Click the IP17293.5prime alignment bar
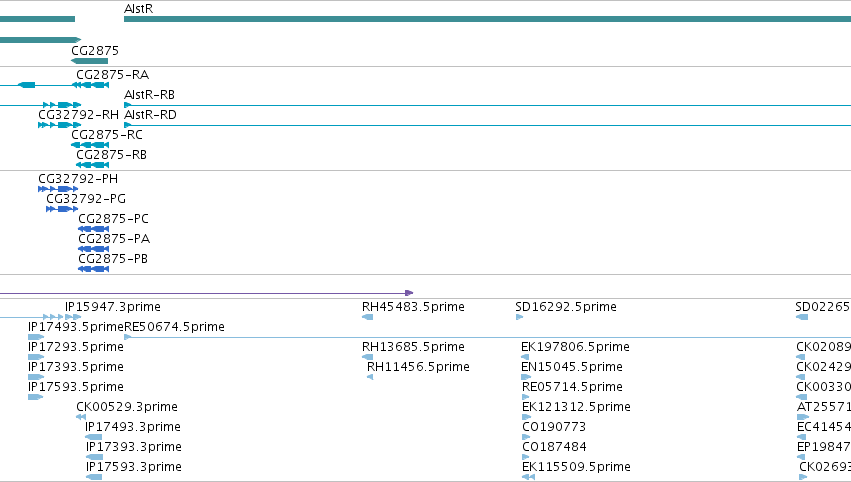This screenshot has height=482, width=851. click(x=36, y=357)
